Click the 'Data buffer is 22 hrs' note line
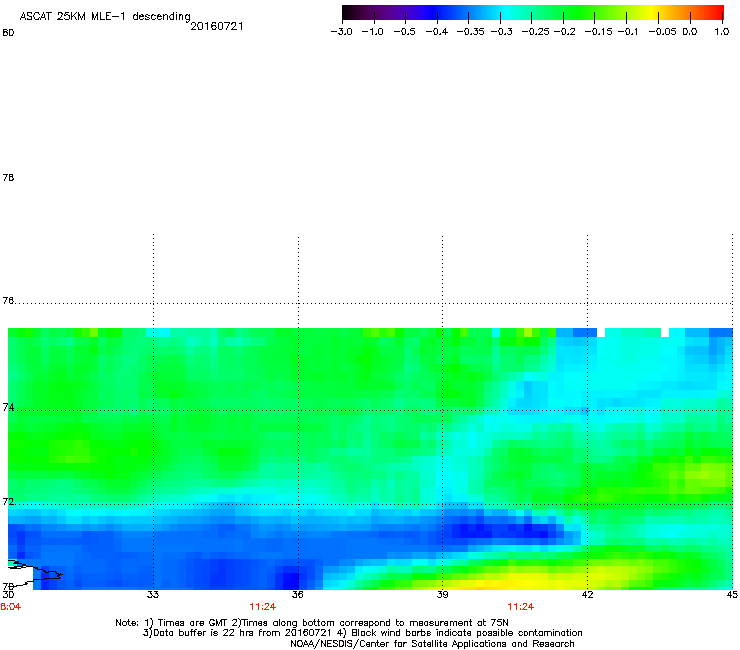Screen dimensions: 740x650 pyautogui.click(x=362, y=633)
